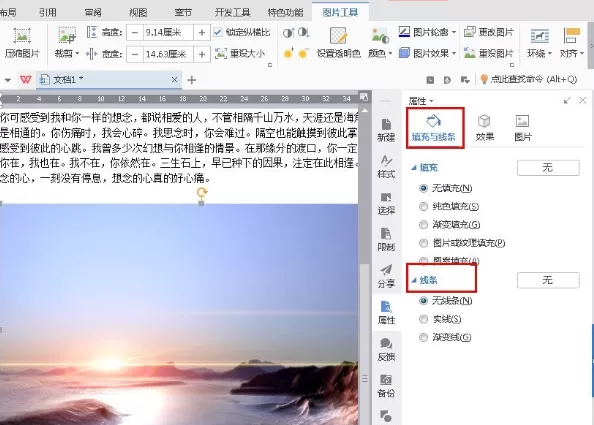
Task: Click the 点此查找命令 search box
Action: tap(529, 79)
